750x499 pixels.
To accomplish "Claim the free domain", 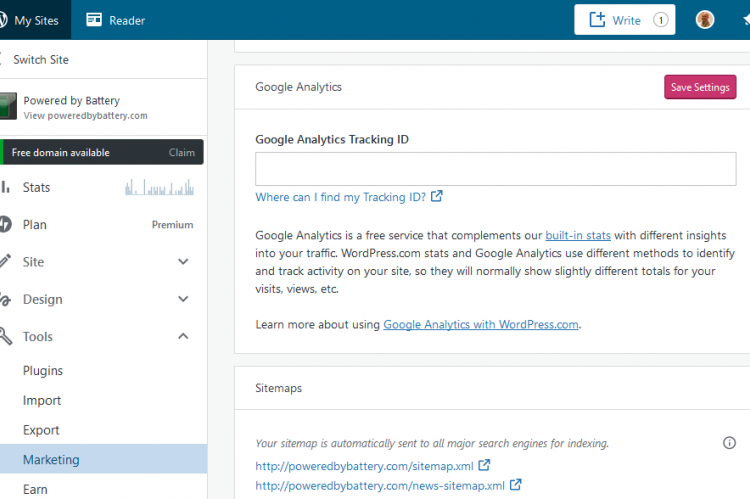I will (181, 153).
